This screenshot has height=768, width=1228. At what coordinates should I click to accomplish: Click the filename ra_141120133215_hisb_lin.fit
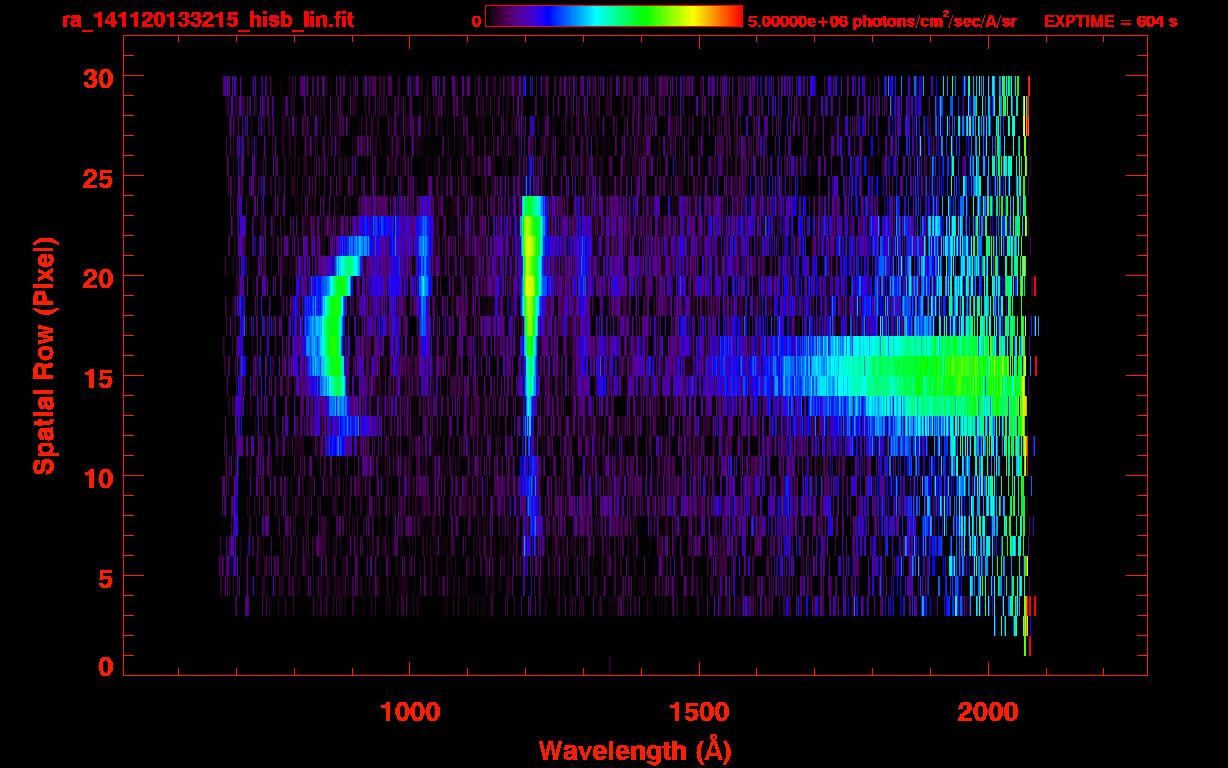[x=207, y=19]
